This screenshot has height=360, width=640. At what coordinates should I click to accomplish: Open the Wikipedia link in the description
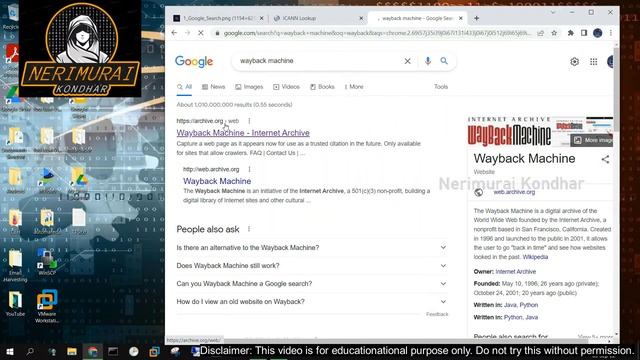[535, 257]
